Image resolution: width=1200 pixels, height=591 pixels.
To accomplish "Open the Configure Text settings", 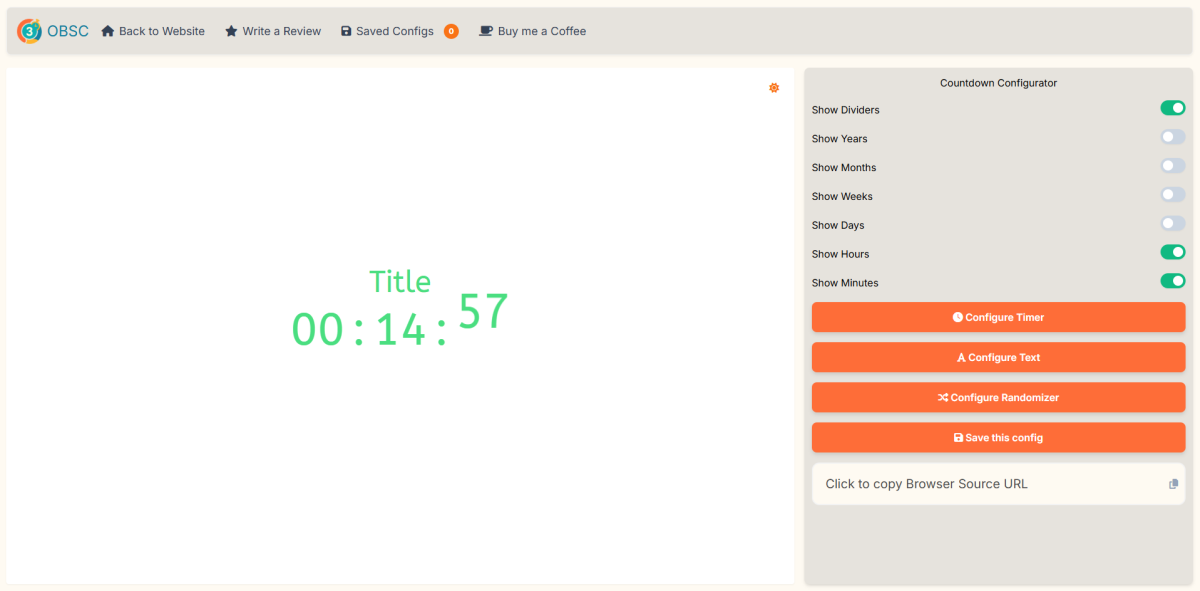I will (x=998, y=357).
